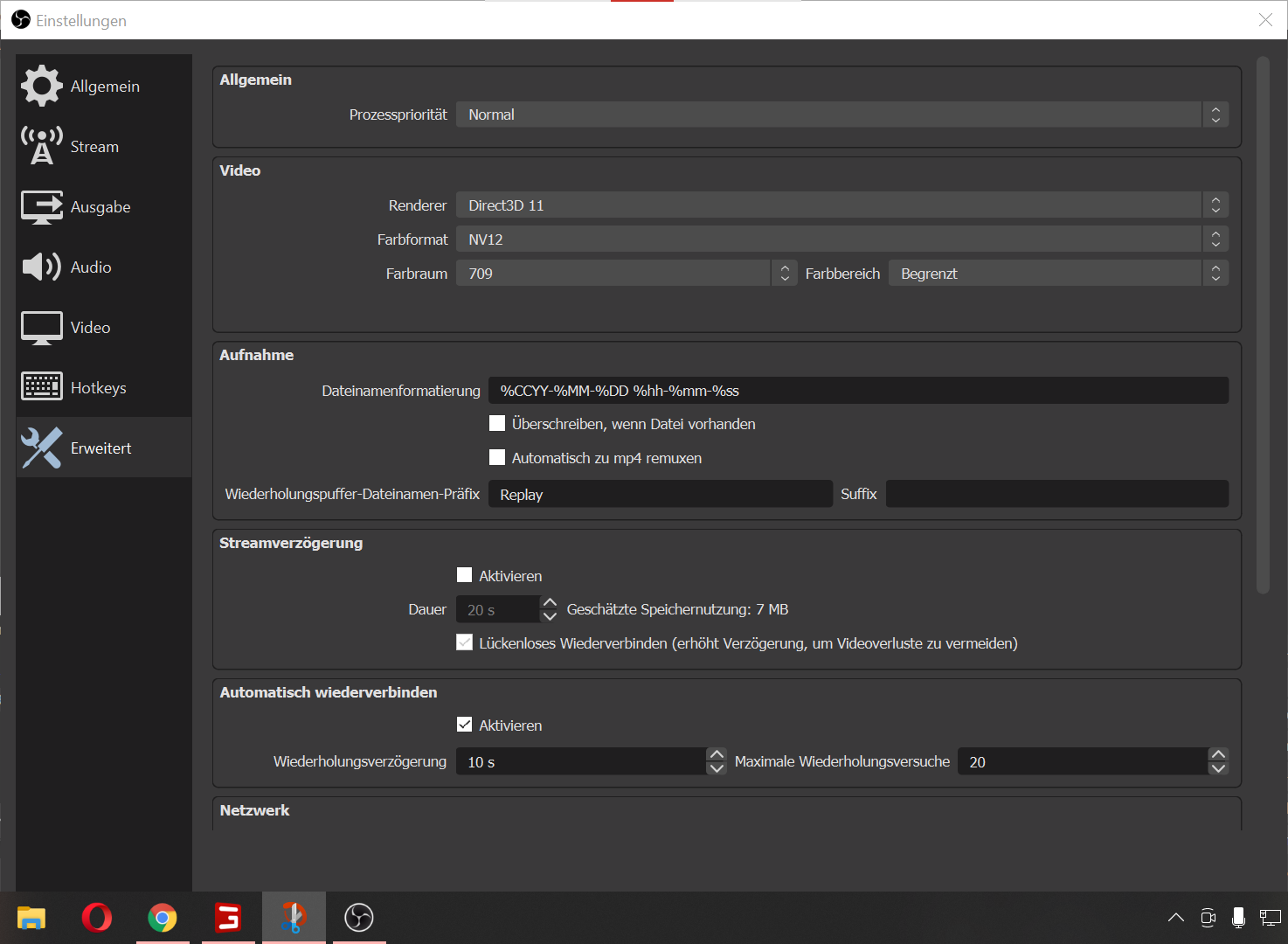1288x944 pixels.
Task: Enable Streamverzögerung Aktivieren checkbox
Action: [465, 575]
